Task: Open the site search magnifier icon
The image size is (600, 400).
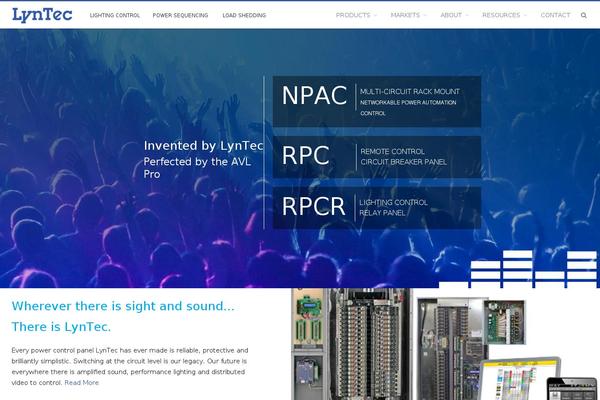Action: (584, 15)
